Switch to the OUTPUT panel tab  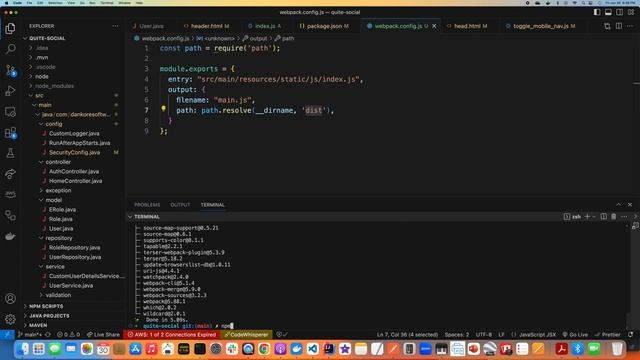point(180,204)
